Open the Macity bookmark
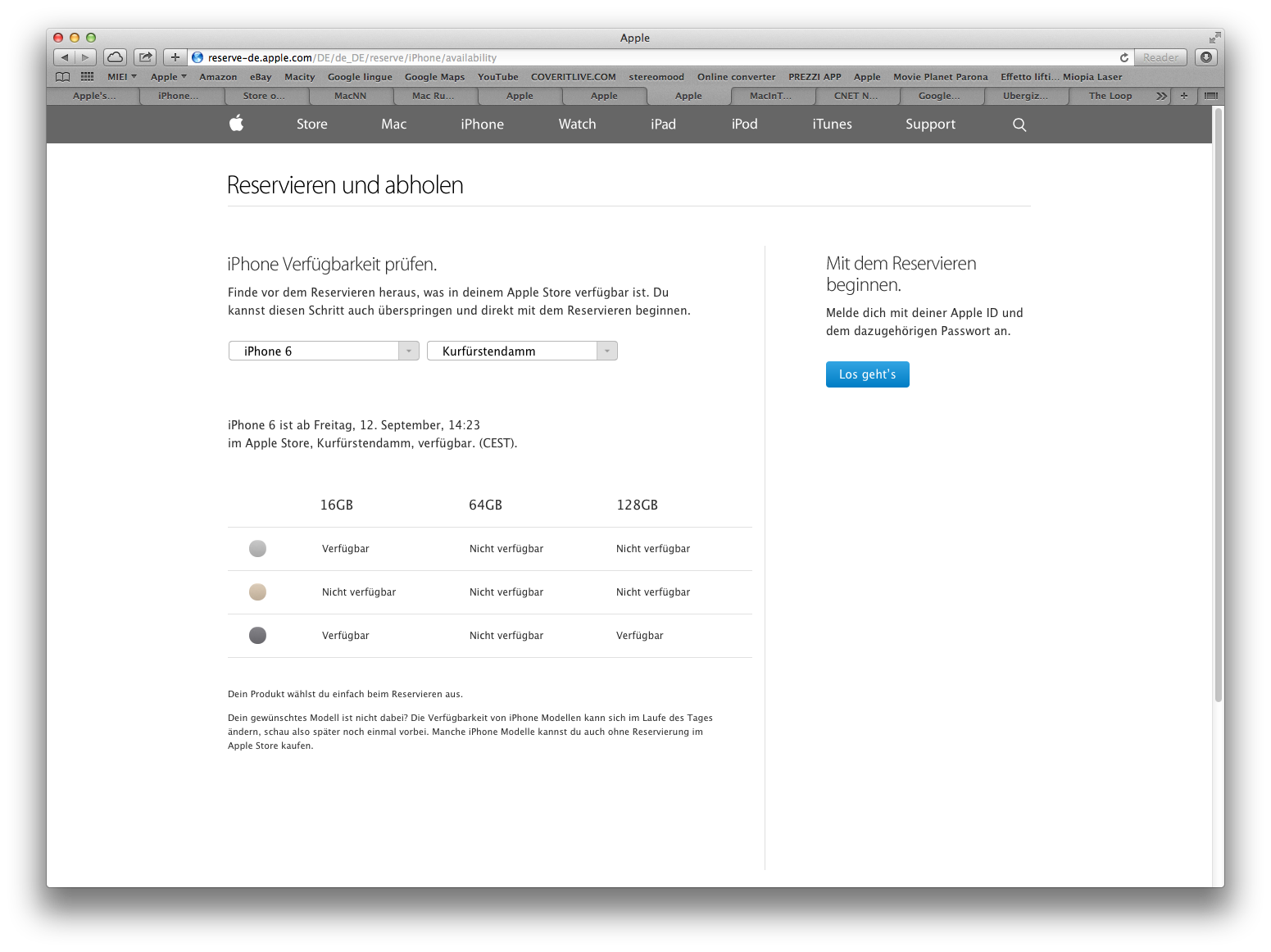The width and height of the screenshot is (1271, 952). (300, 77)
